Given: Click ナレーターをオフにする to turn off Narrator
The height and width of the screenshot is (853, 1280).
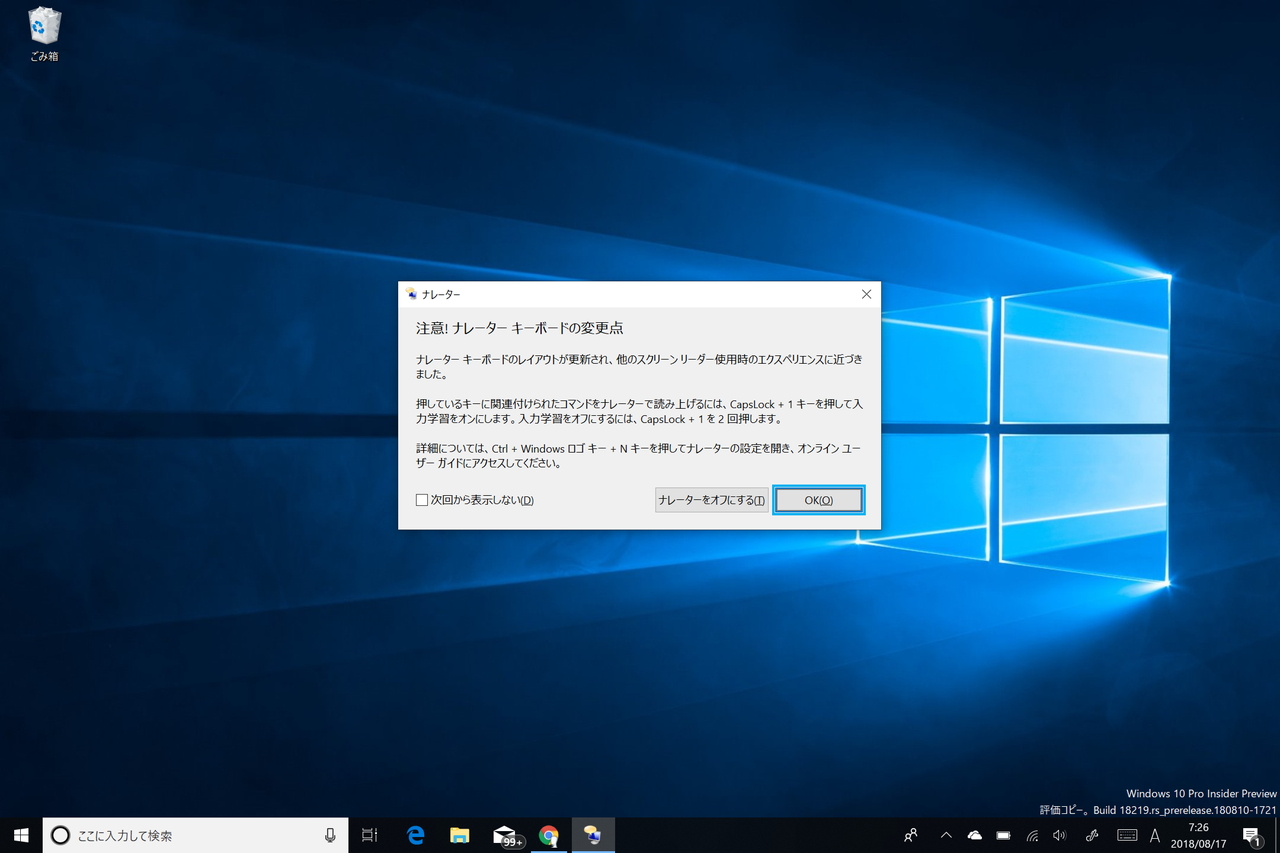Looking at the screenshot, I should pyautogui.click(x=711, y=499).
